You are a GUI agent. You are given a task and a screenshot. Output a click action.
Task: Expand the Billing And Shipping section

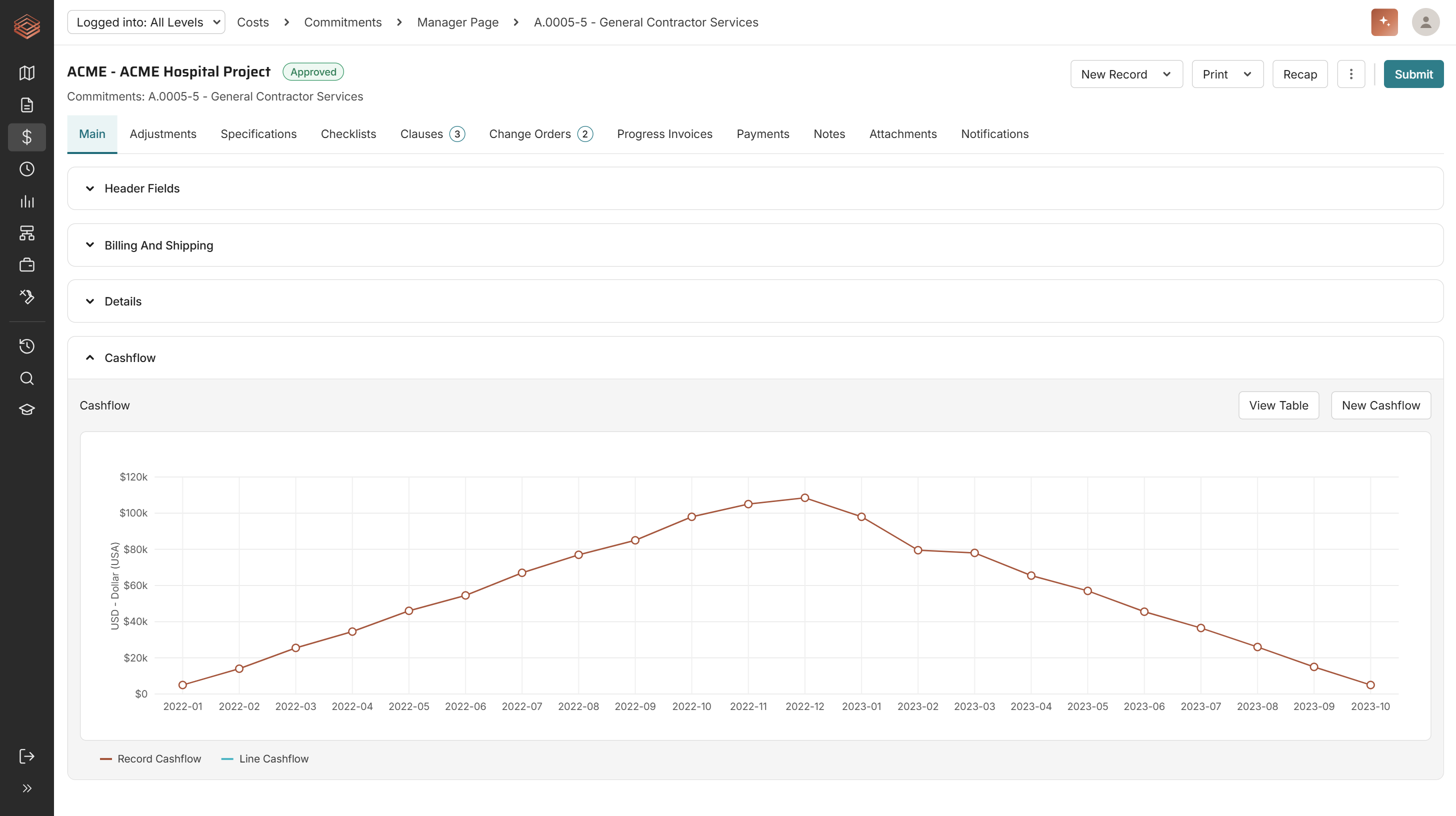[755, 245]
